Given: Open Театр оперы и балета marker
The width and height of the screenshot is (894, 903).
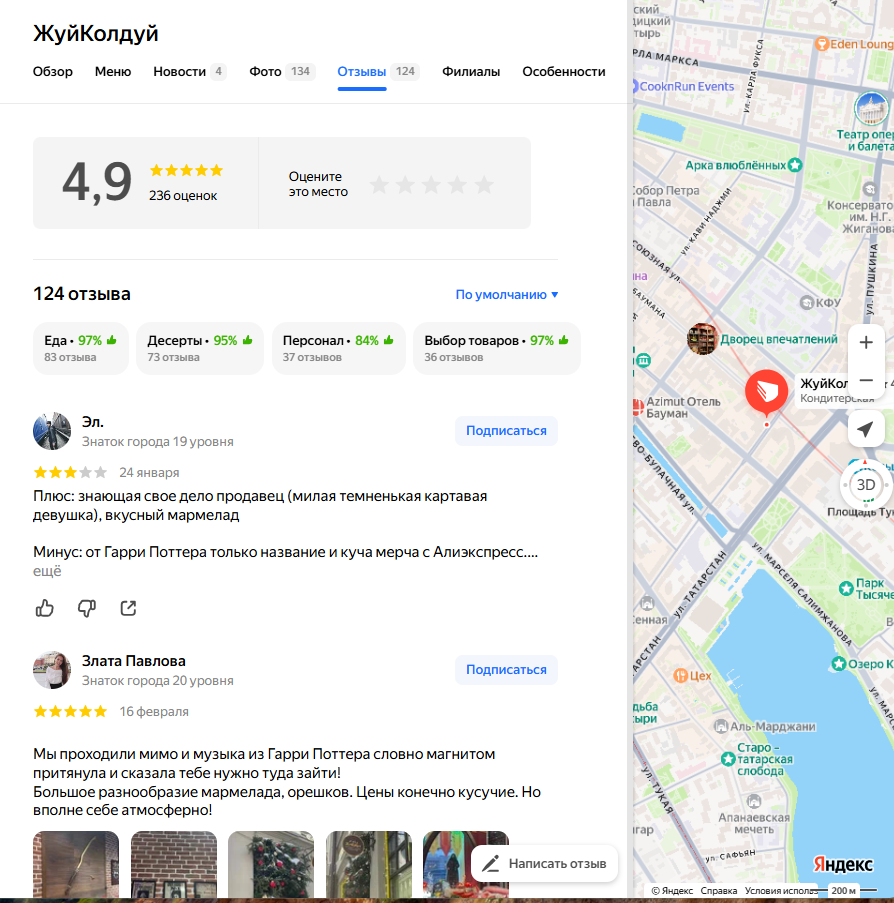Looking at the screenshot, I should pos(871,108).
